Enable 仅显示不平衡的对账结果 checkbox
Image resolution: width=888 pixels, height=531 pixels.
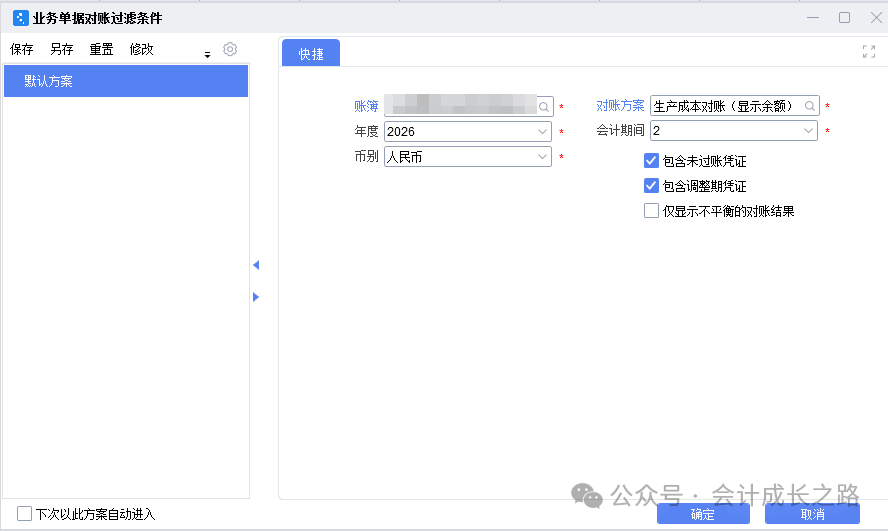tap(651, 211)
